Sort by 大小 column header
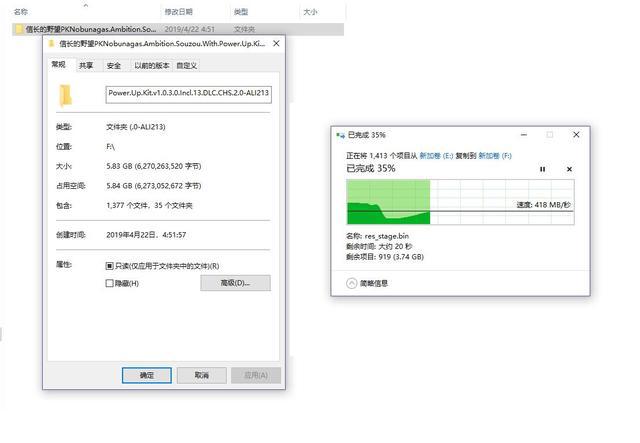The image size is (640, 443). (x=310, y=12)
